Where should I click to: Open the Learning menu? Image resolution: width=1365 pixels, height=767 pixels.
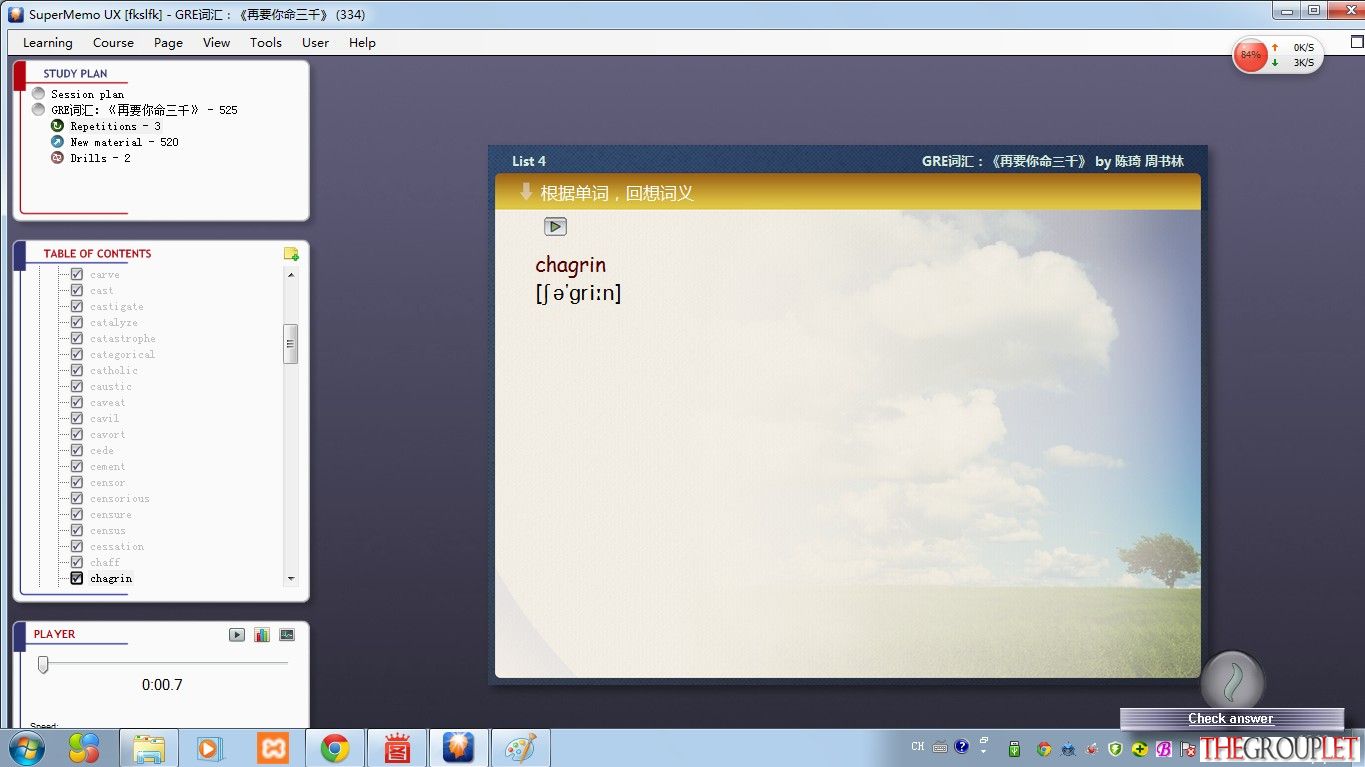(x=48, y=43)
